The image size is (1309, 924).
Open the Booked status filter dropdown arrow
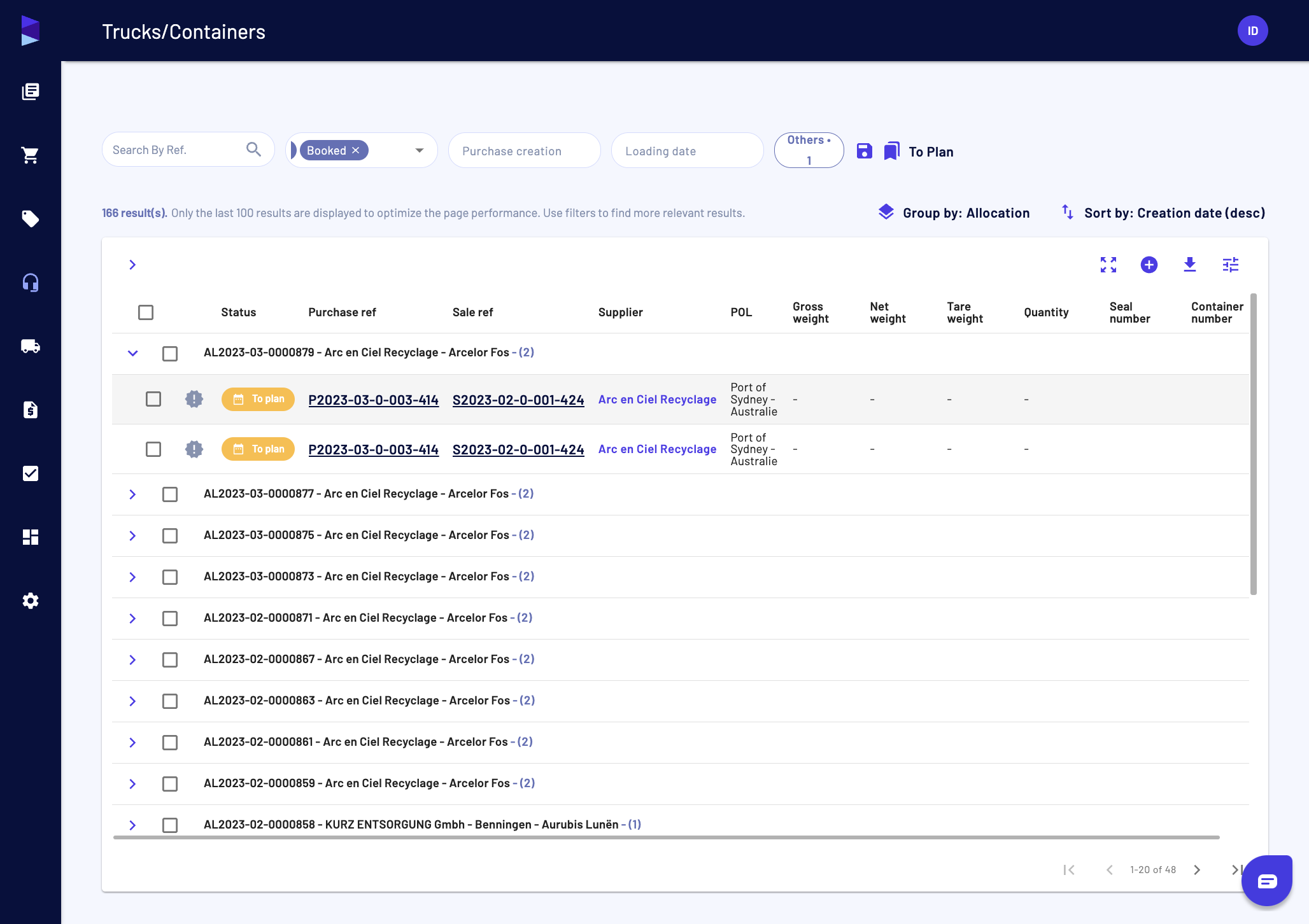[420, 150]
